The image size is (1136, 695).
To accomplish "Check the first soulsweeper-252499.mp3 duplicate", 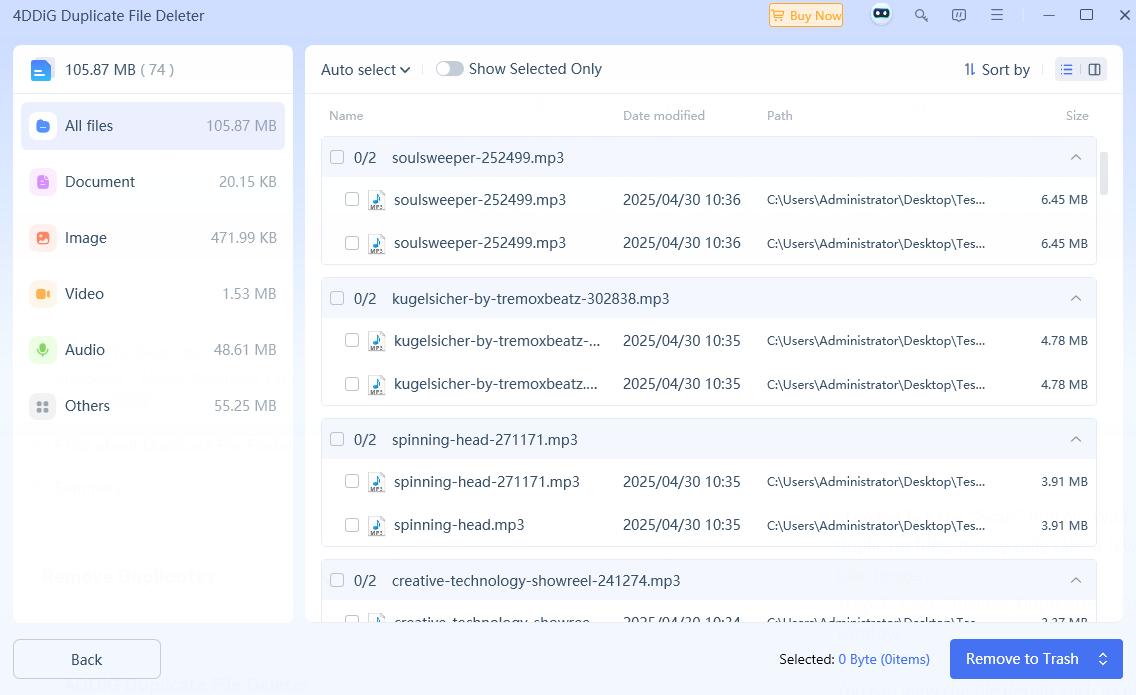I will coord(352,199).
